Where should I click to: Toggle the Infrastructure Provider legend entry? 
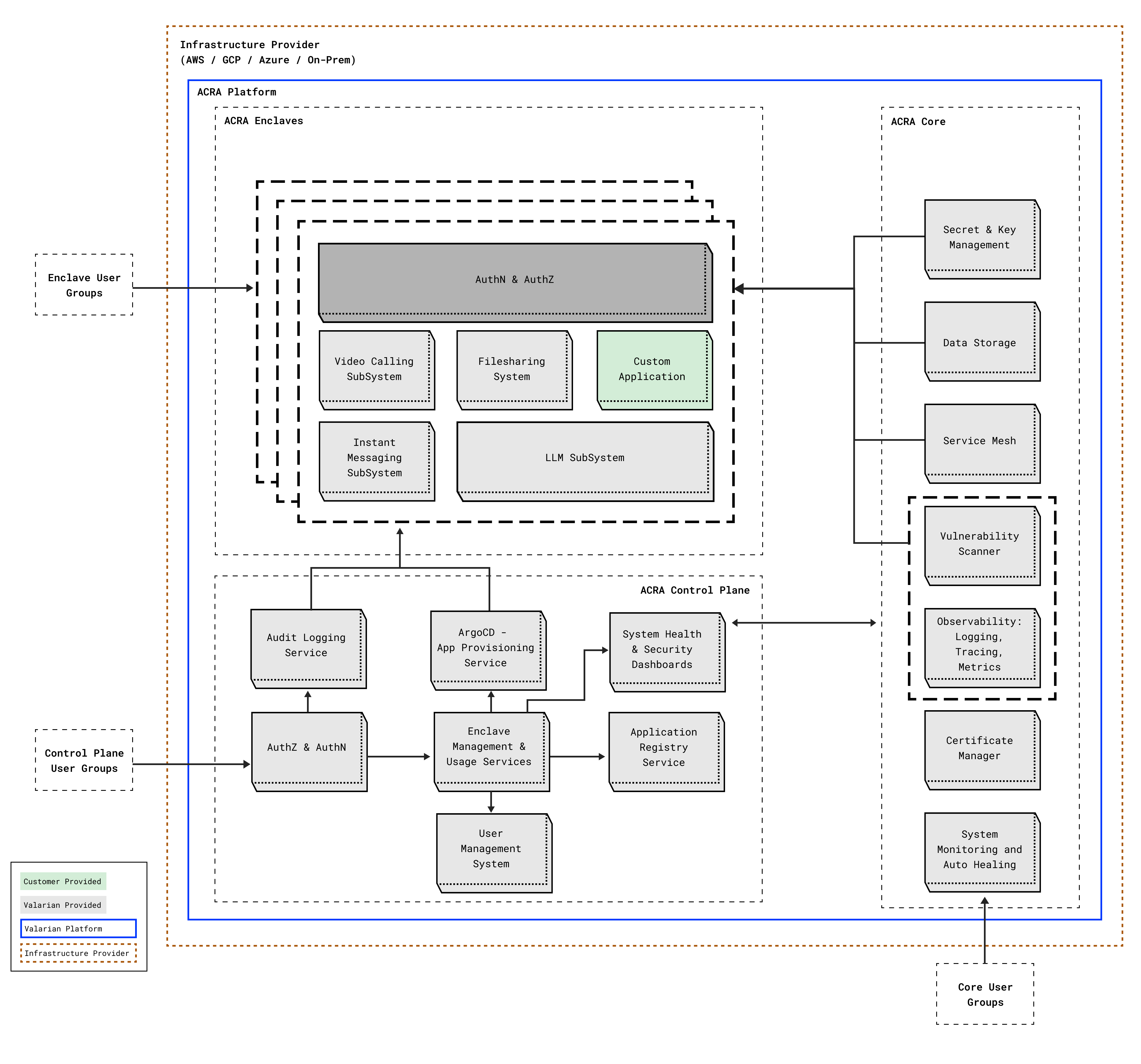pos(77,953)
